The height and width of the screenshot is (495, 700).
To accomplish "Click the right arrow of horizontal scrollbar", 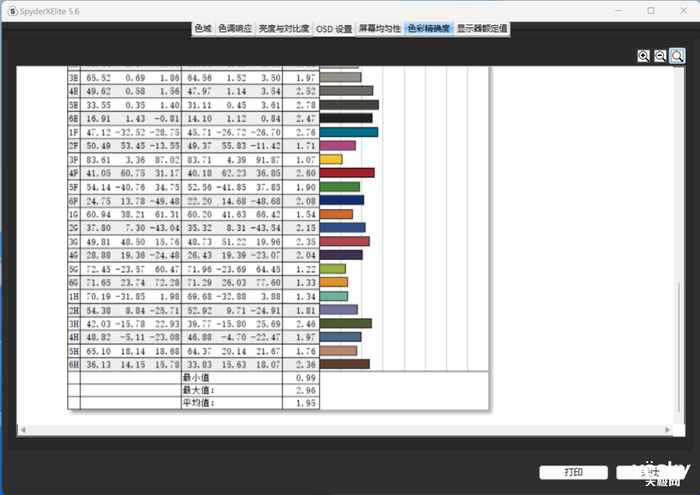I will tap(667, 430).
